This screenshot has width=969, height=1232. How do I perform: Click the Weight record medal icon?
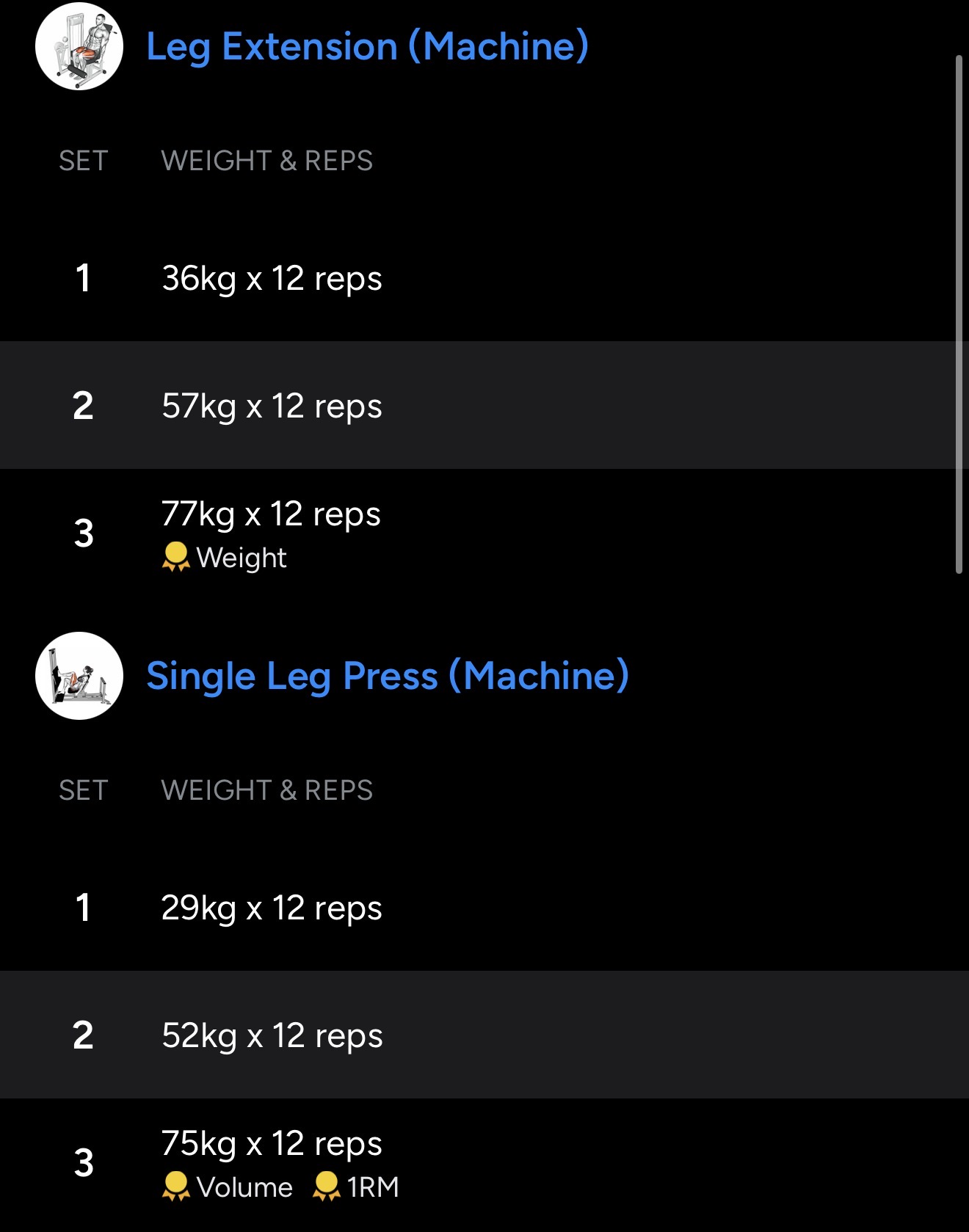click(175, 557)
